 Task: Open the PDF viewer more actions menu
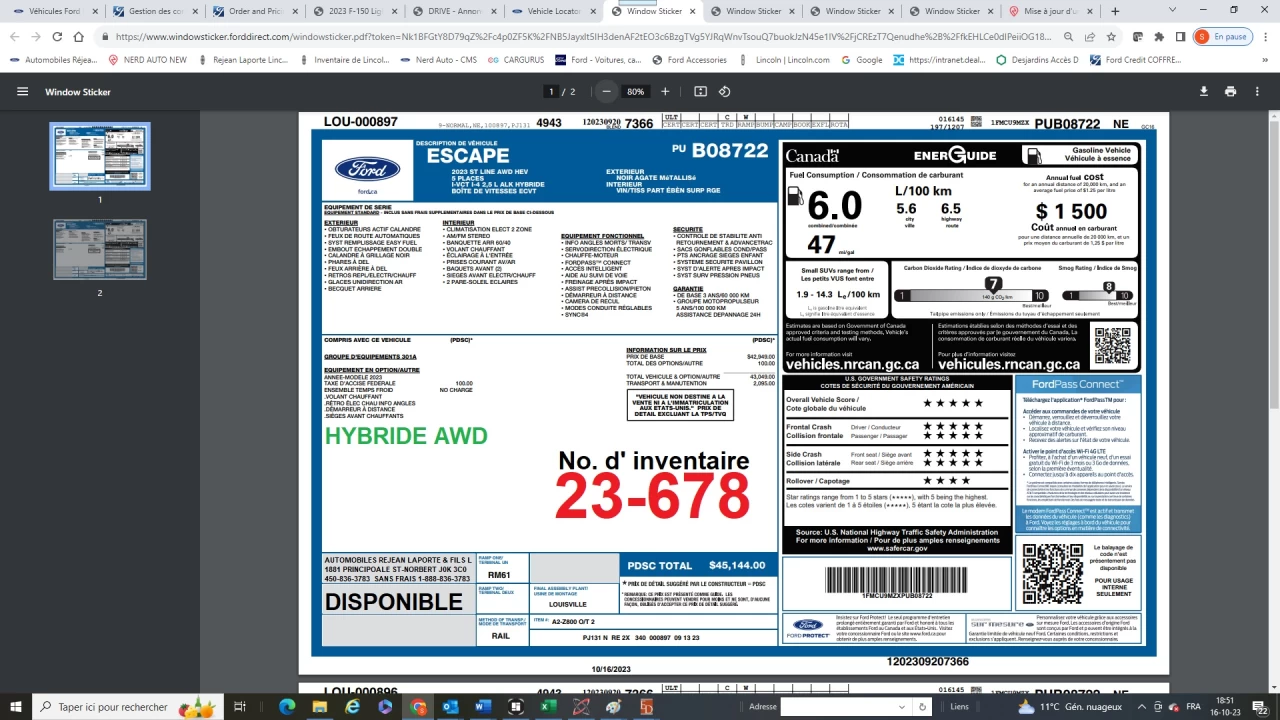(1256, 91)
